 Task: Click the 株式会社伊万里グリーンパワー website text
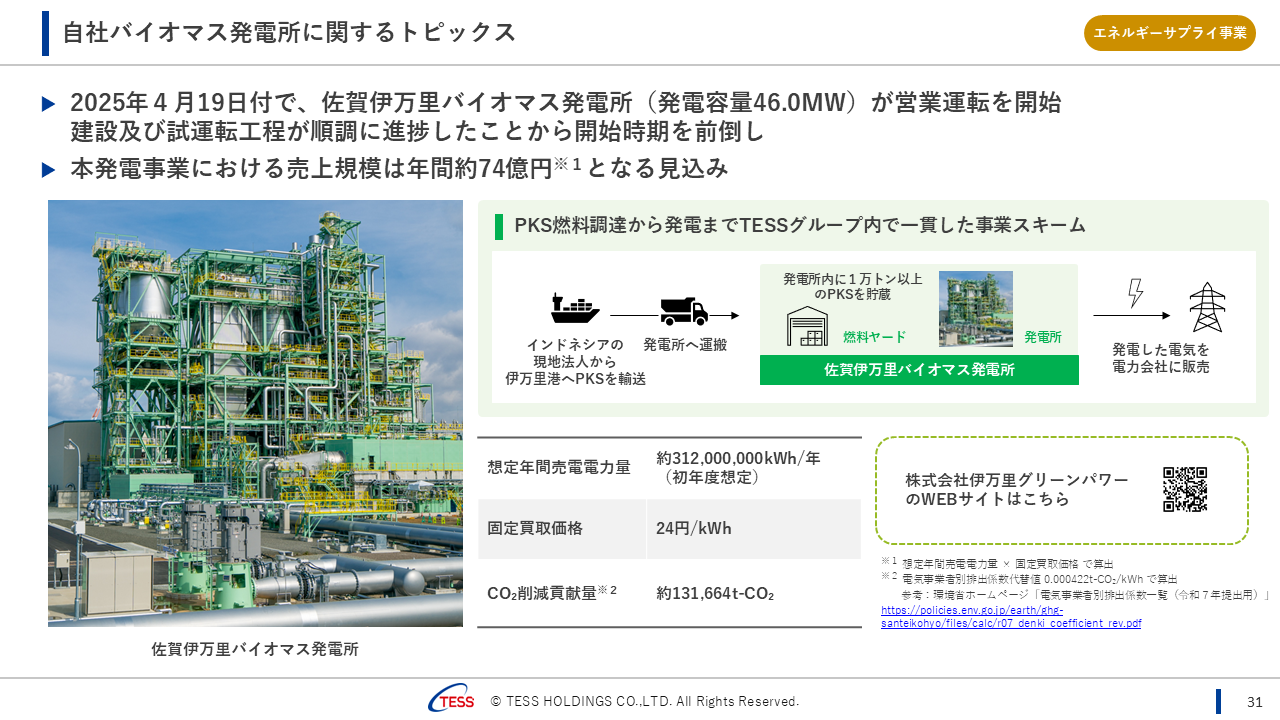(1016, 490)
